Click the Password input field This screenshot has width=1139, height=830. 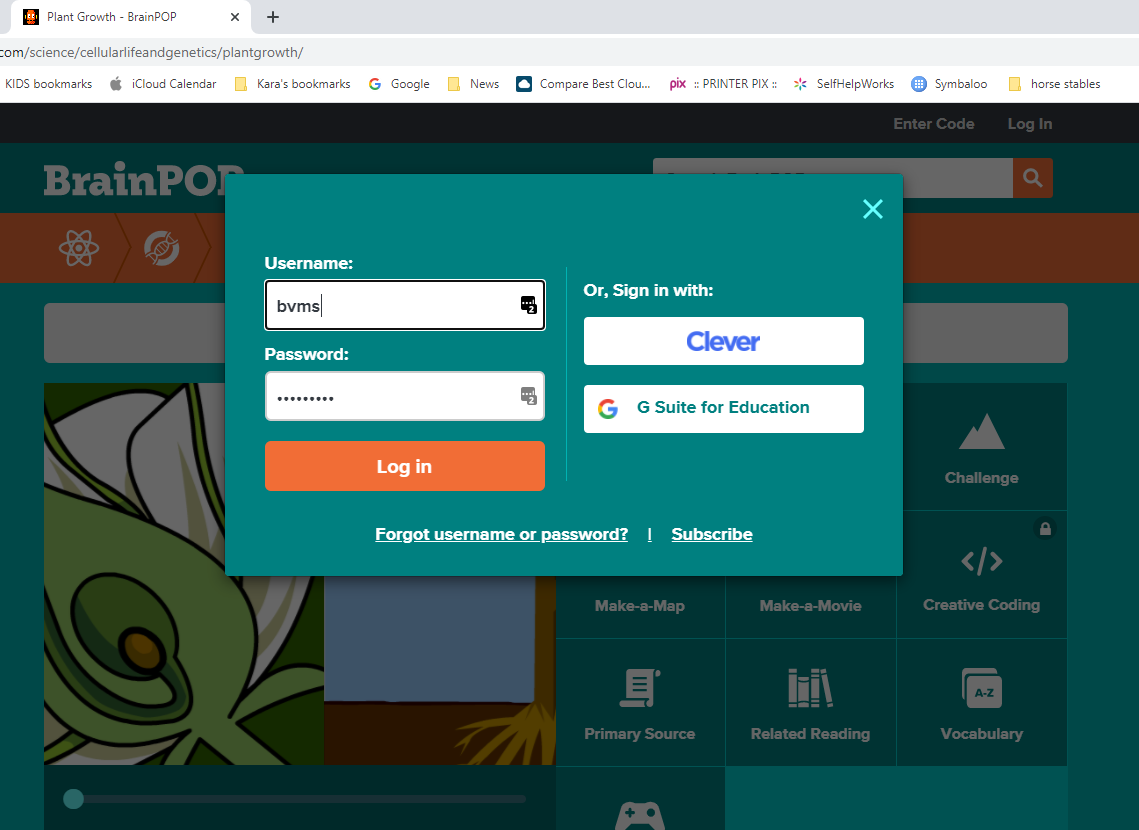405,396
